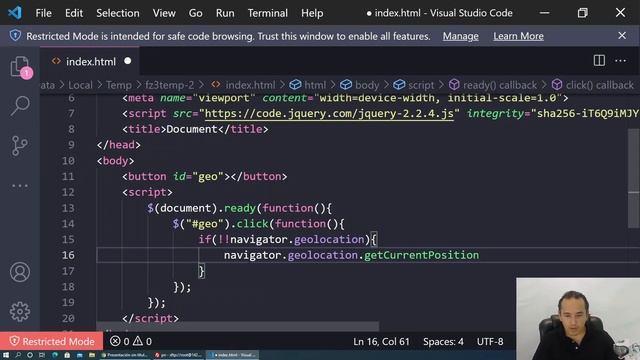Open Microsoft Store from the taskbar
The image size is (640, 360).
click(x=67, y=355)
